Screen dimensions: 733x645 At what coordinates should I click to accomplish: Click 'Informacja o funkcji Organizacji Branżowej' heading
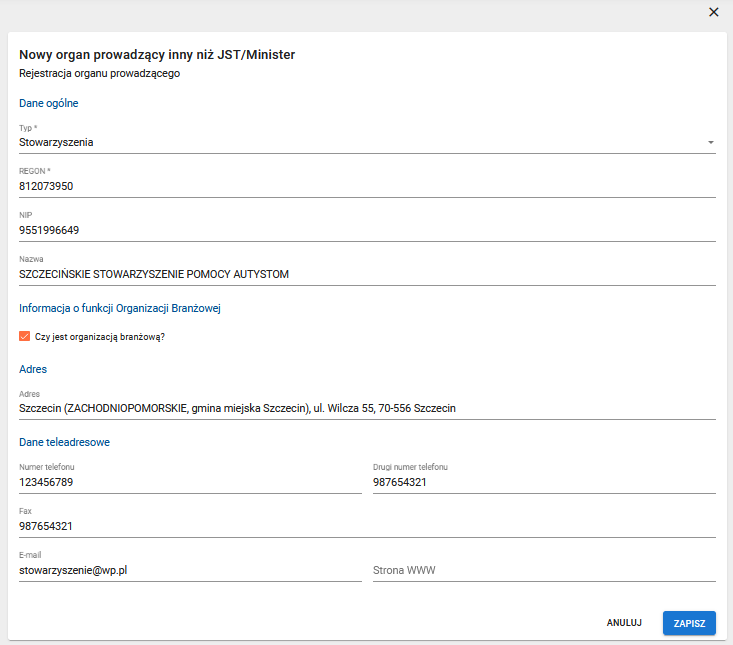tap(119, 308)
